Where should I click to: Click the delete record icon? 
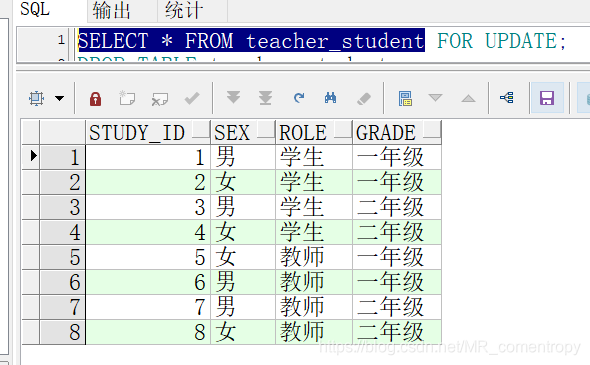[160, 99]
